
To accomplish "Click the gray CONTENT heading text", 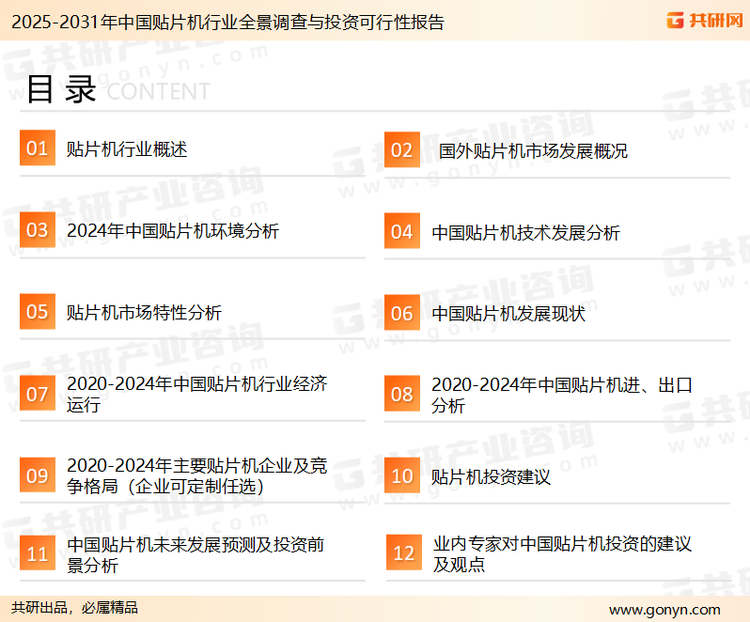I will point(158,91).
